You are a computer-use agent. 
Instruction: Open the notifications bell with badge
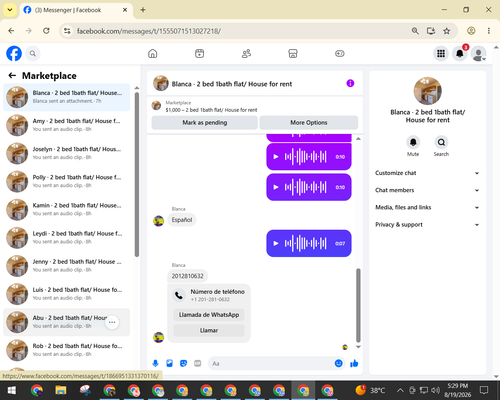point(460,53)
